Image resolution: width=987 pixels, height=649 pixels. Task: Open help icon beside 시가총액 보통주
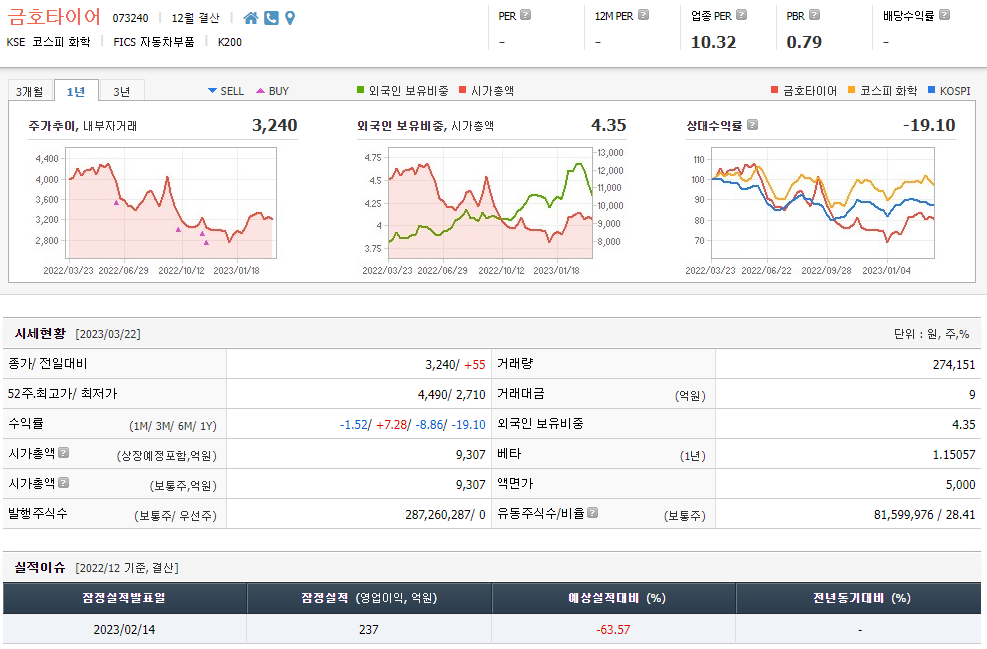64,483
